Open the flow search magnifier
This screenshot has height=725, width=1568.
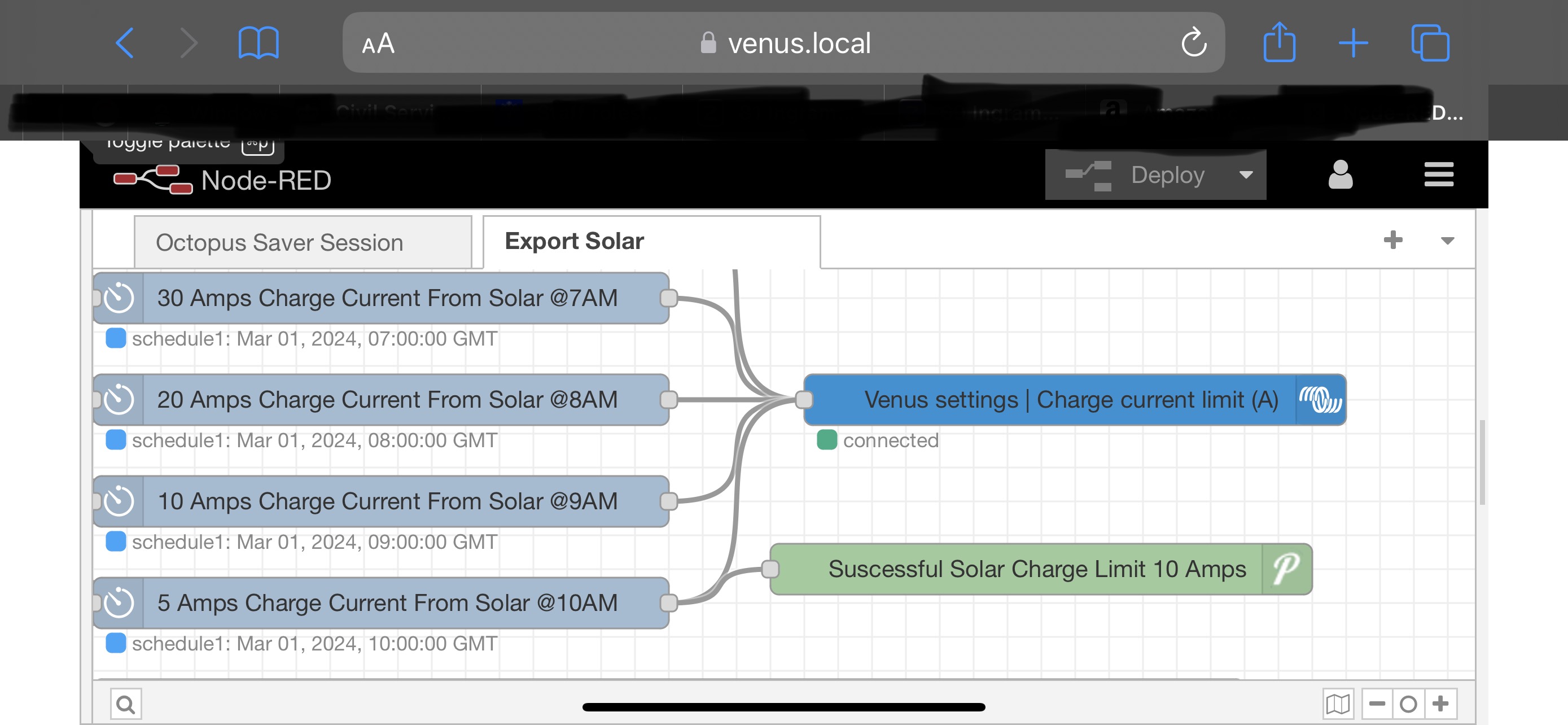(x=126, y=704)
